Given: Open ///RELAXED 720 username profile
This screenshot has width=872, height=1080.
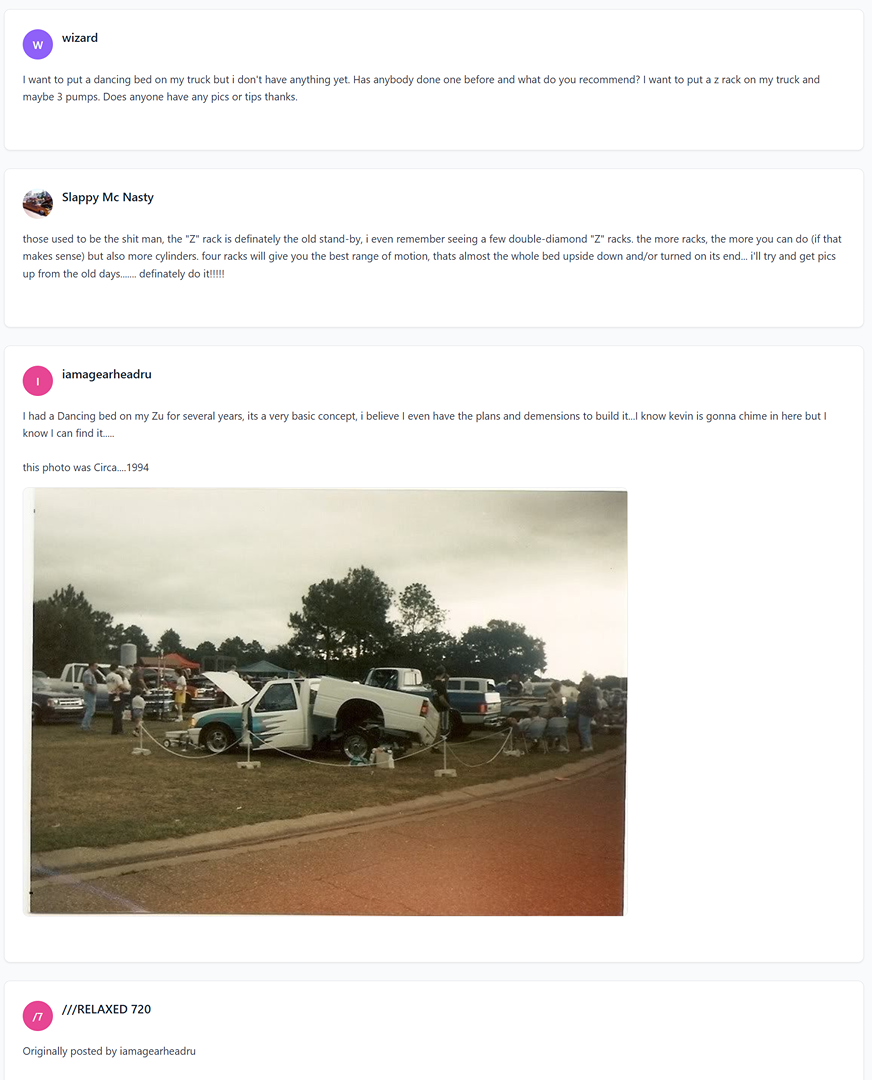Looking at the screenshot, I should (x=106, y=1009).
